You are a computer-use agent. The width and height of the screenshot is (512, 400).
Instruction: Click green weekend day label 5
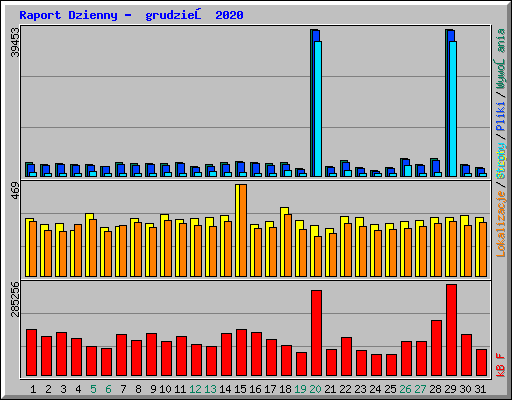93,389
